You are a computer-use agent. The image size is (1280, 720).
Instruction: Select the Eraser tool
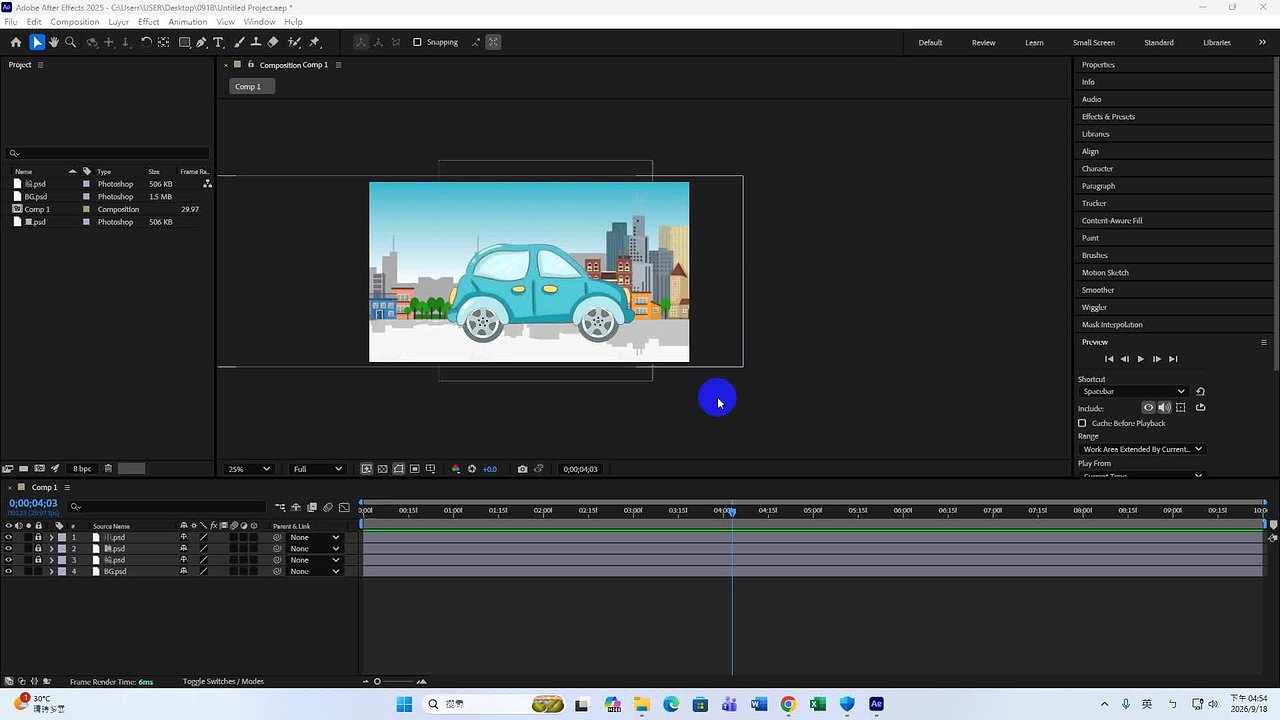[273, 42]
